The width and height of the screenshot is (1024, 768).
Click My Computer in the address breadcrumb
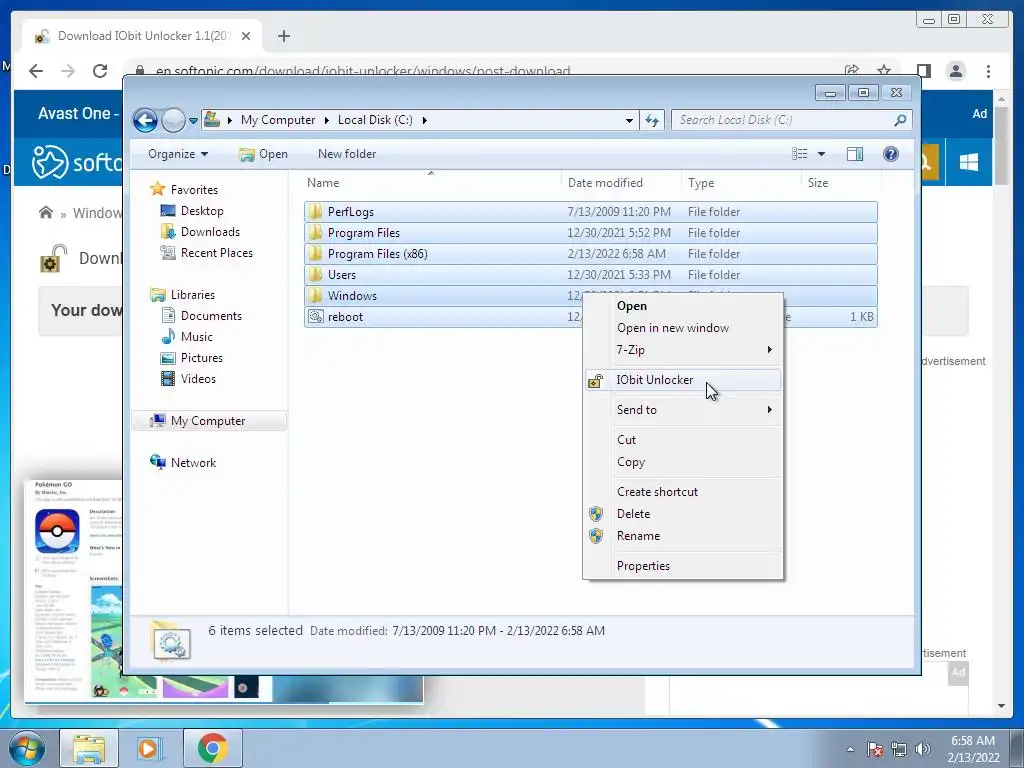278,120
